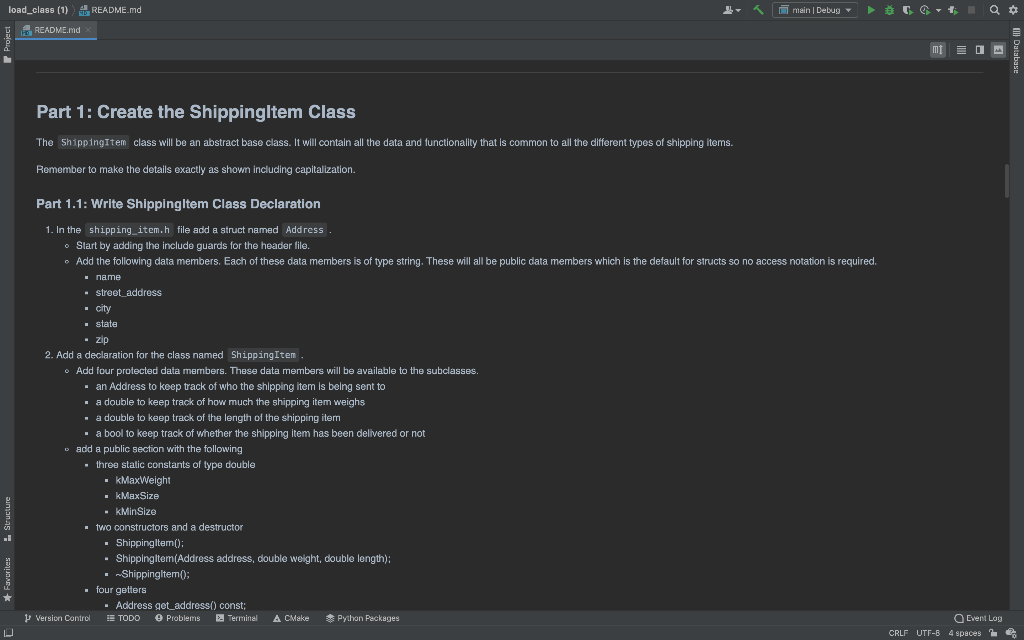Open Search Everywhere magnifier

click(x=995, y=10)
